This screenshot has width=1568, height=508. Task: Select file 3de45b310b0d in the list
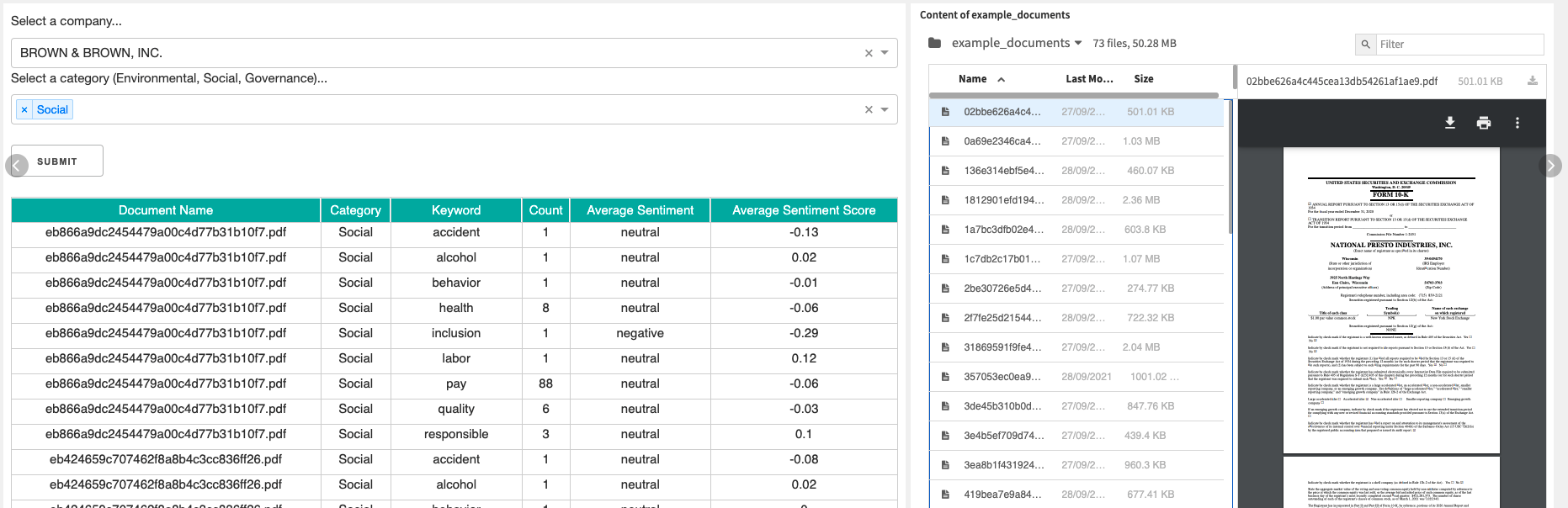[1076, 406]
